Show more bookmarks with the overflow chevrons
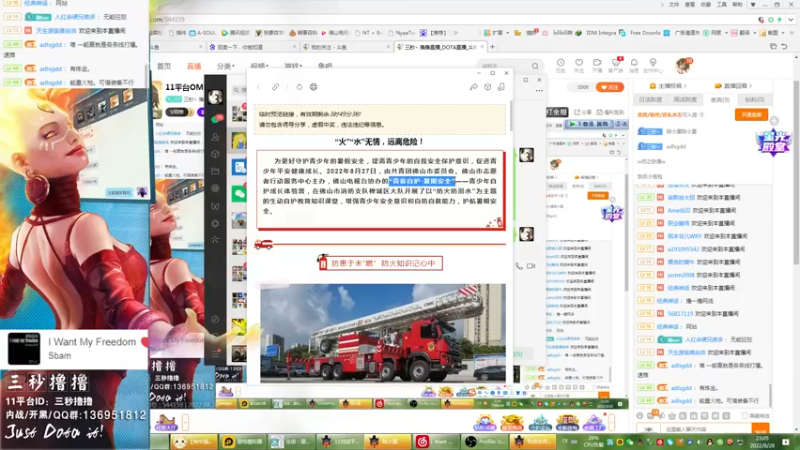This screenshot has width=800, height=450. [x=456, y=33]
